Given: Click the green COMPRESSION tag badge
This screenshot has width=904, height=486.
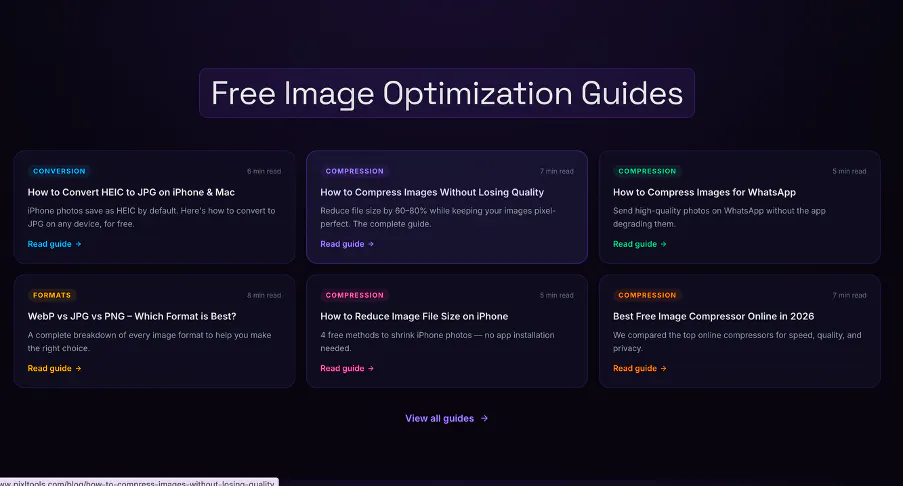Looking at the screenshot, I should (x=647, y=171).
